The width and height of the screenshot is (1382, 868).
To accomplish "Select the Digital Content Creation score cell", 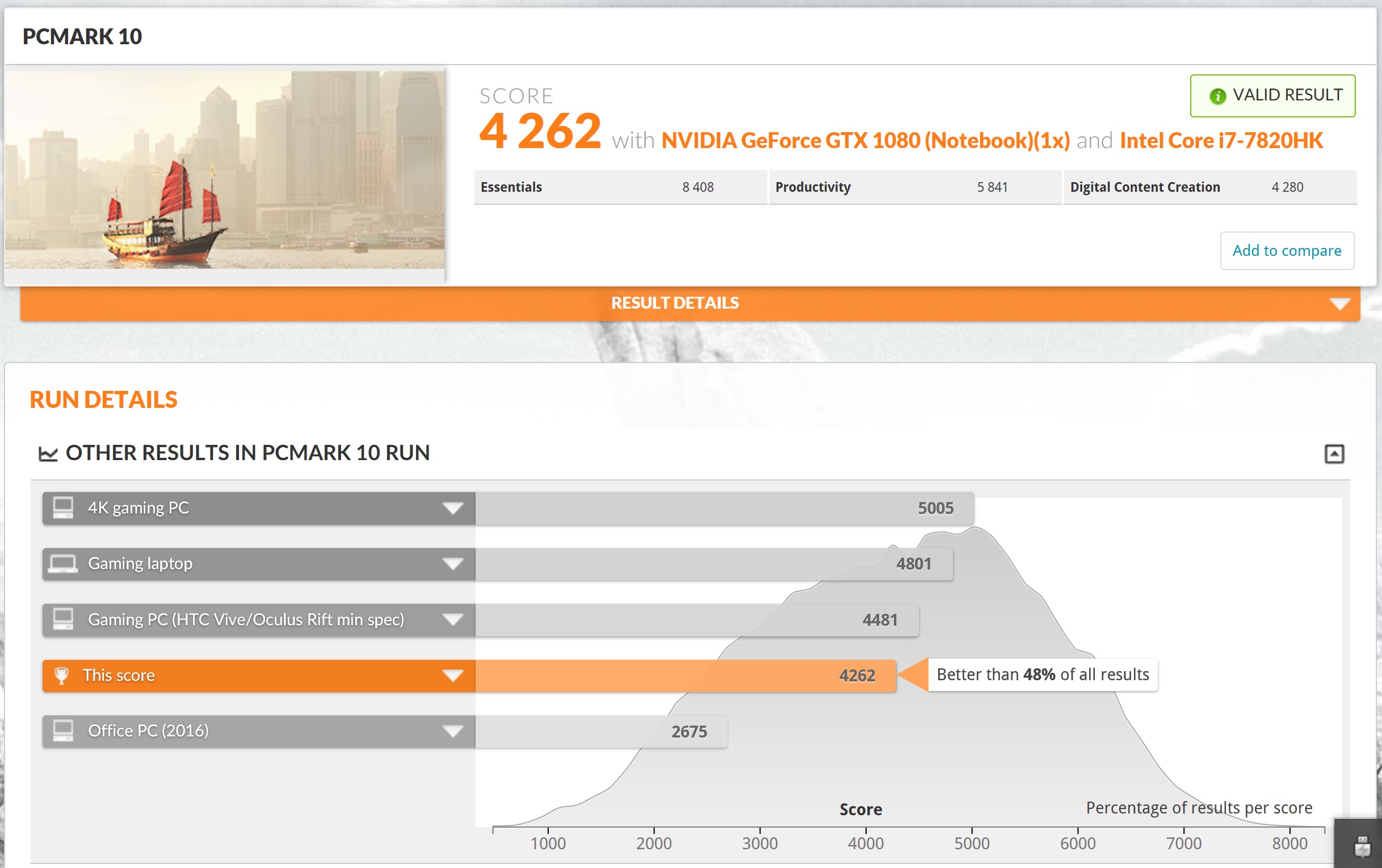I will coord(1211,187).
